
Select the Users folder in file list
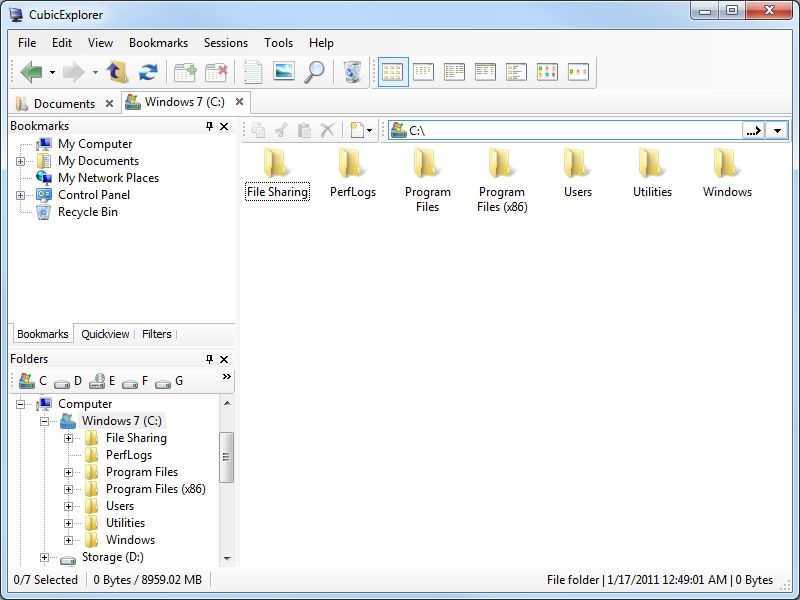577,172
